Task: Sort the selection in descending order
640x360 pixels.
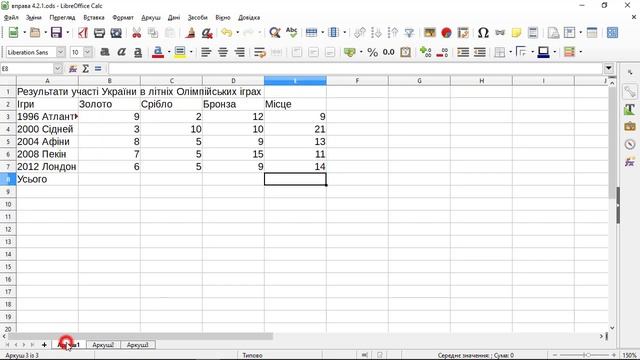Action: pyautogui.click(x=393, y=33)
